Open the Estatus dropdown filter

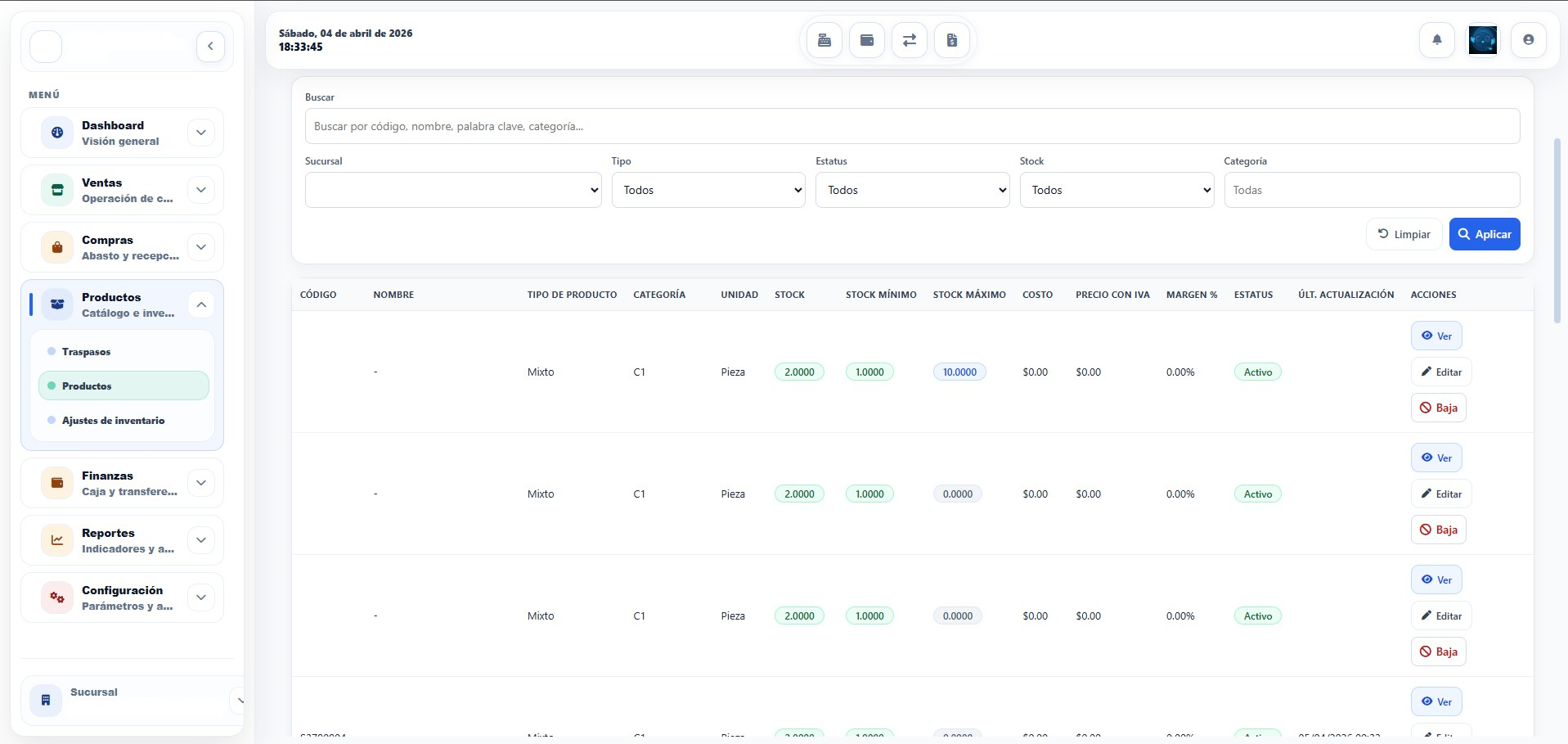[x=912, y=190]
